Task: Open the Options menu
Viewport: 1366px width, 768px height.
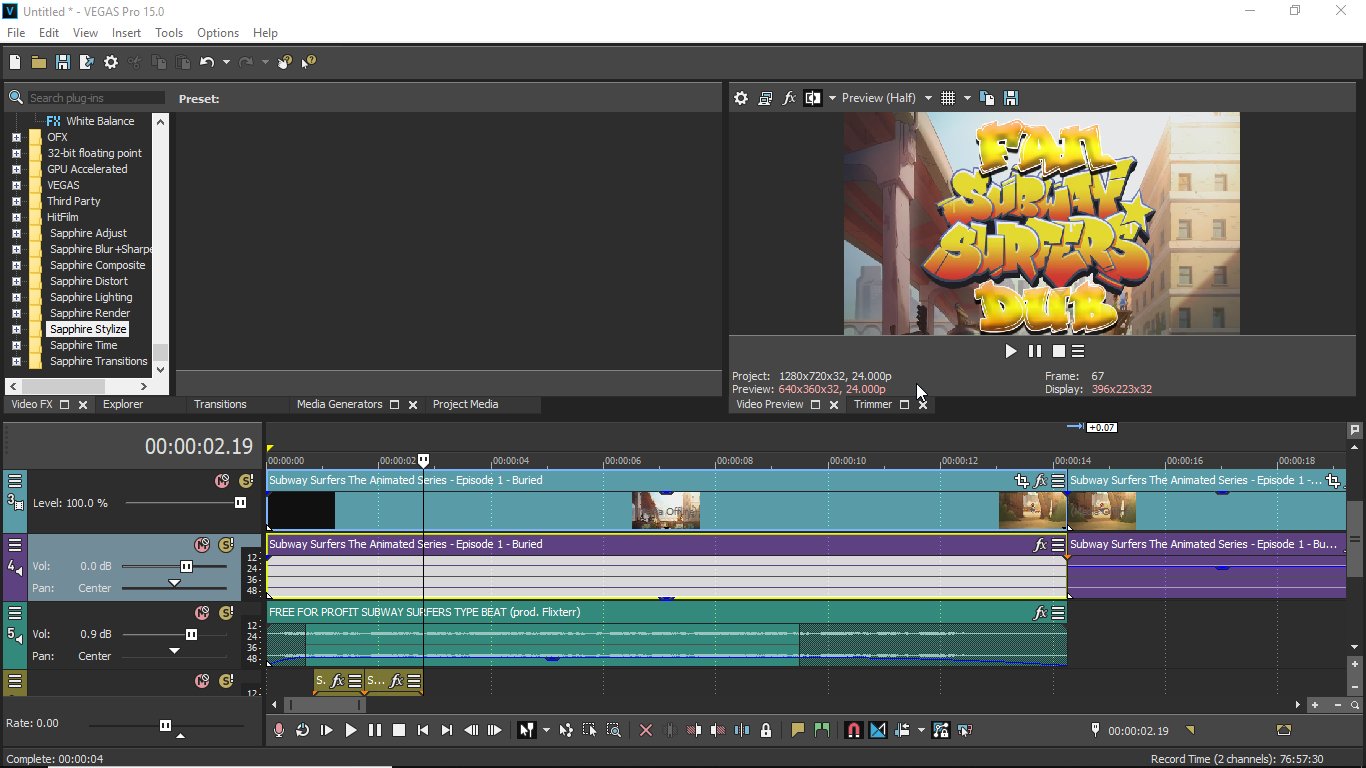Action: tap(218, 33)
